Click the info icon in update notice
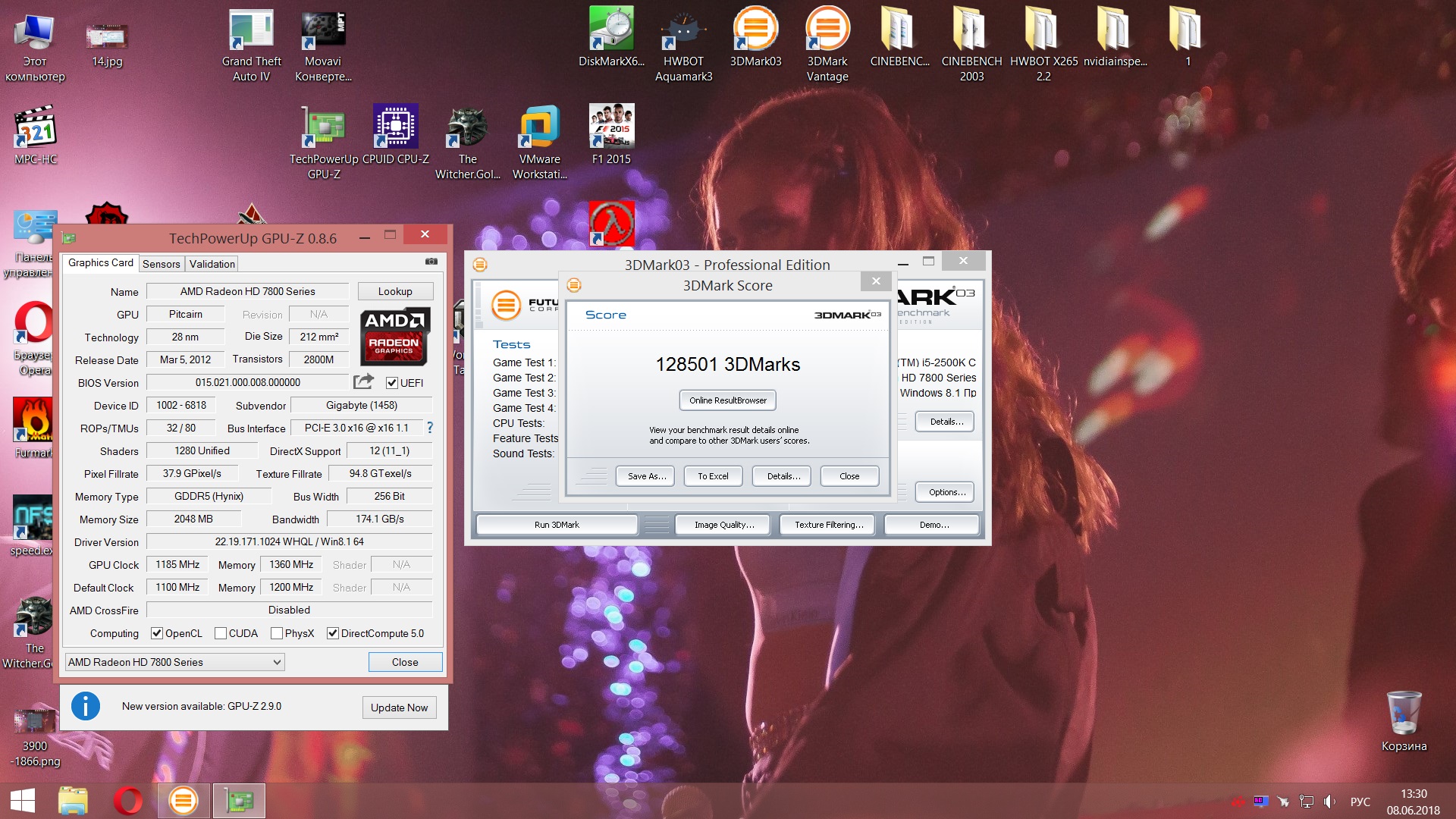Image resolution: width=1456 pixels, height=819 pixels. [x=85, y=706]
